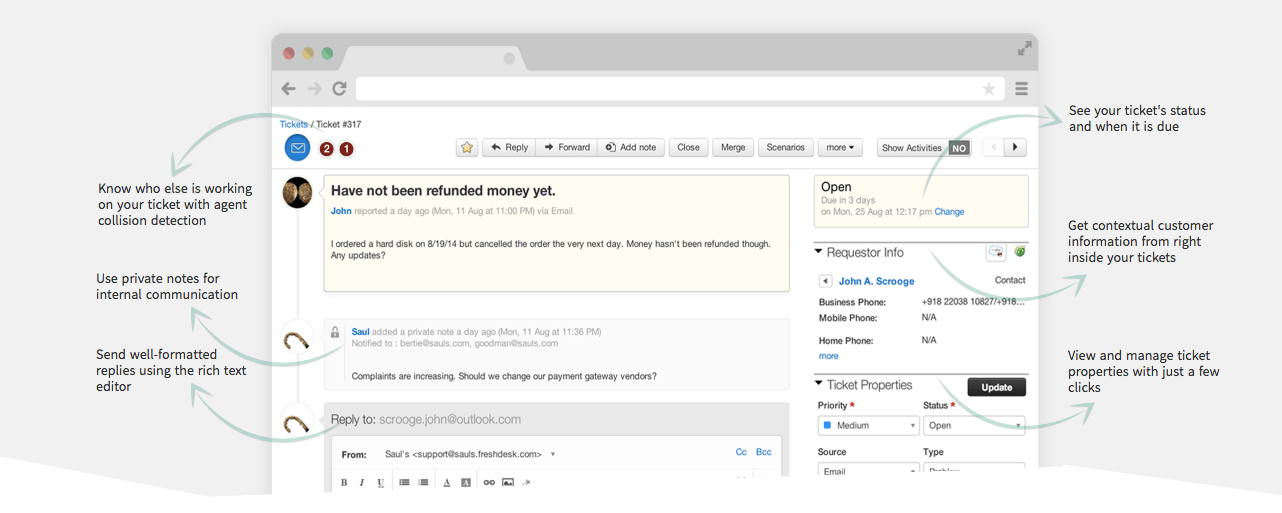
Task: Open the From address dropdown
Action: click(x=552, y=454)
